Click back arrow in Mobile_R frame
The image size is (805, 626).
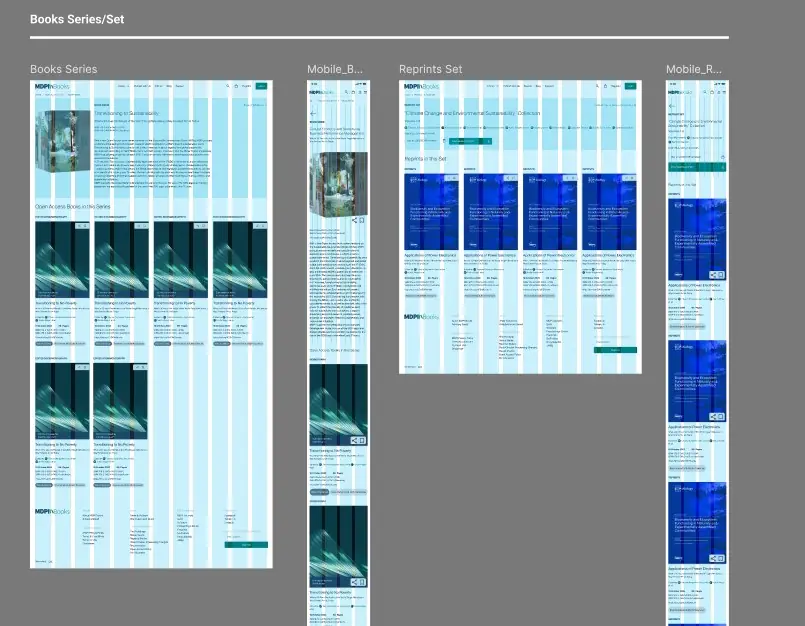point(672,106)
